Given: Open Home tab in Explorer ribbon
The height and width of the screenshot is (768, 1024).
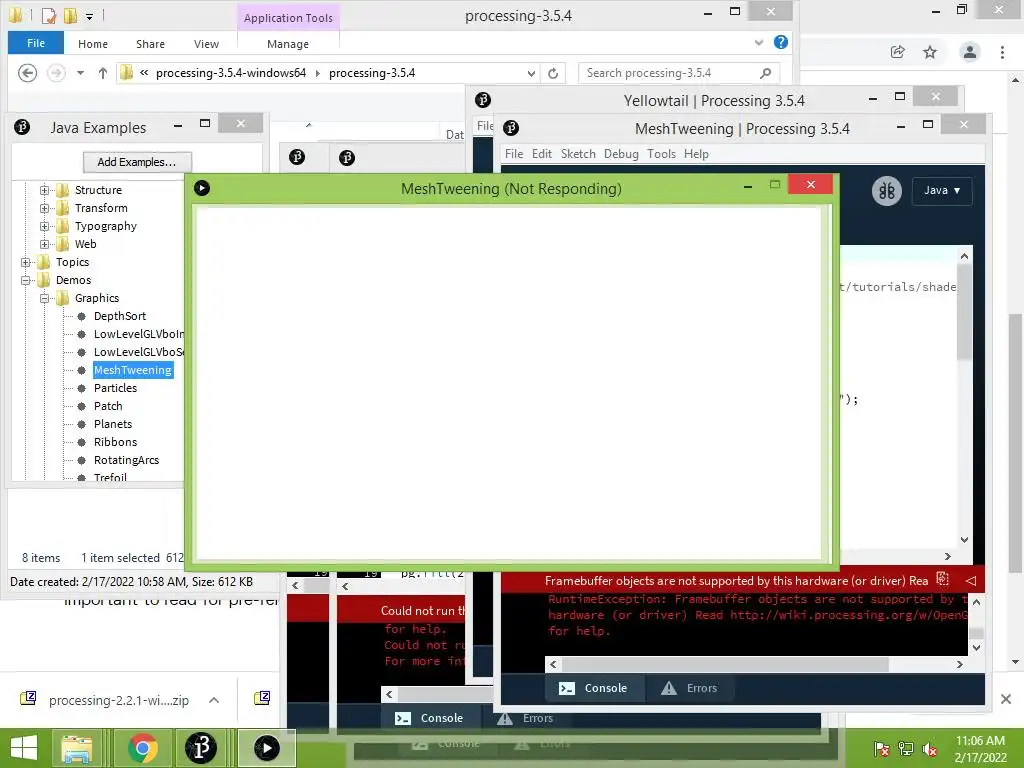Looking at the screenshot, I should tap(93, 44).
